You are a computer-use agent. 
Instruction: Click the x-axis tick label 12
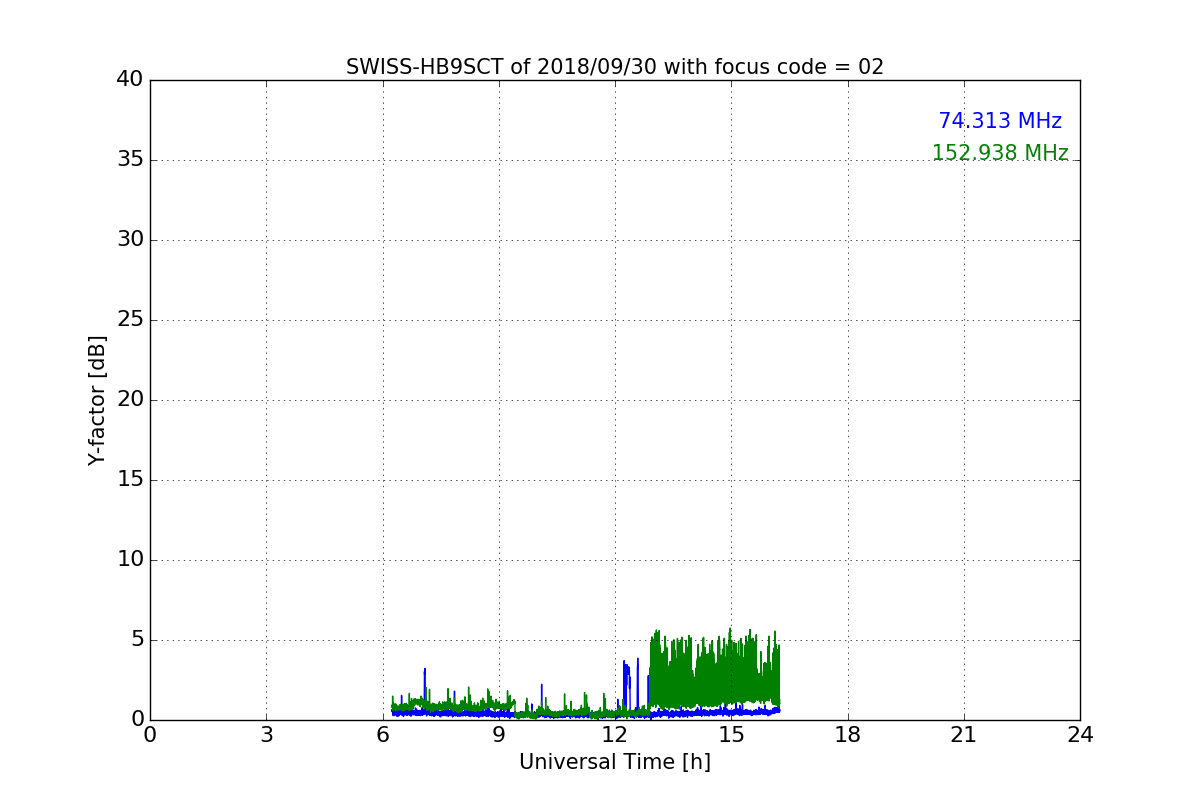click(x=615, y=735)
